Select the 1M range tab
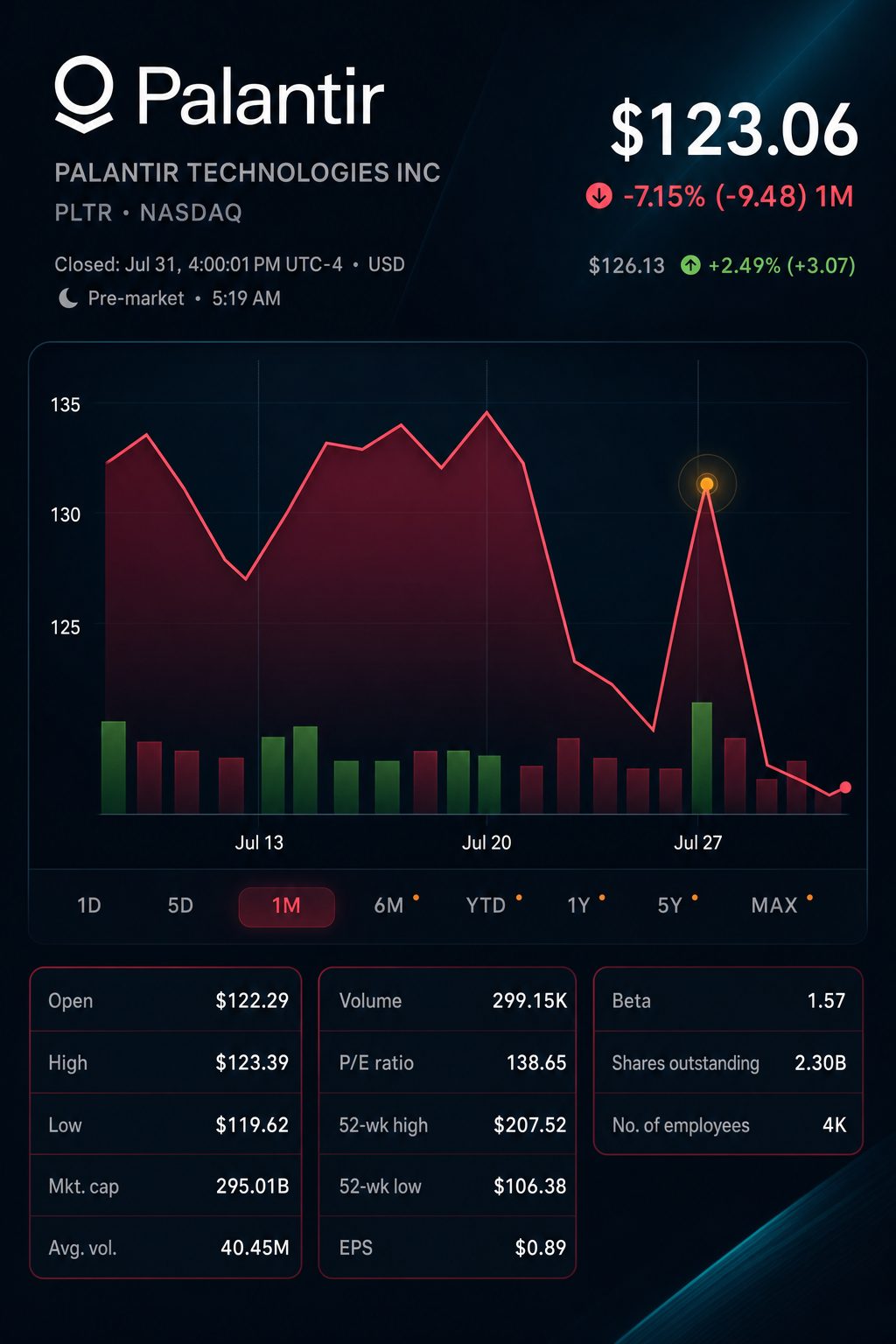The height and width of the screenshot is (1344, 896). click(286, 906)
